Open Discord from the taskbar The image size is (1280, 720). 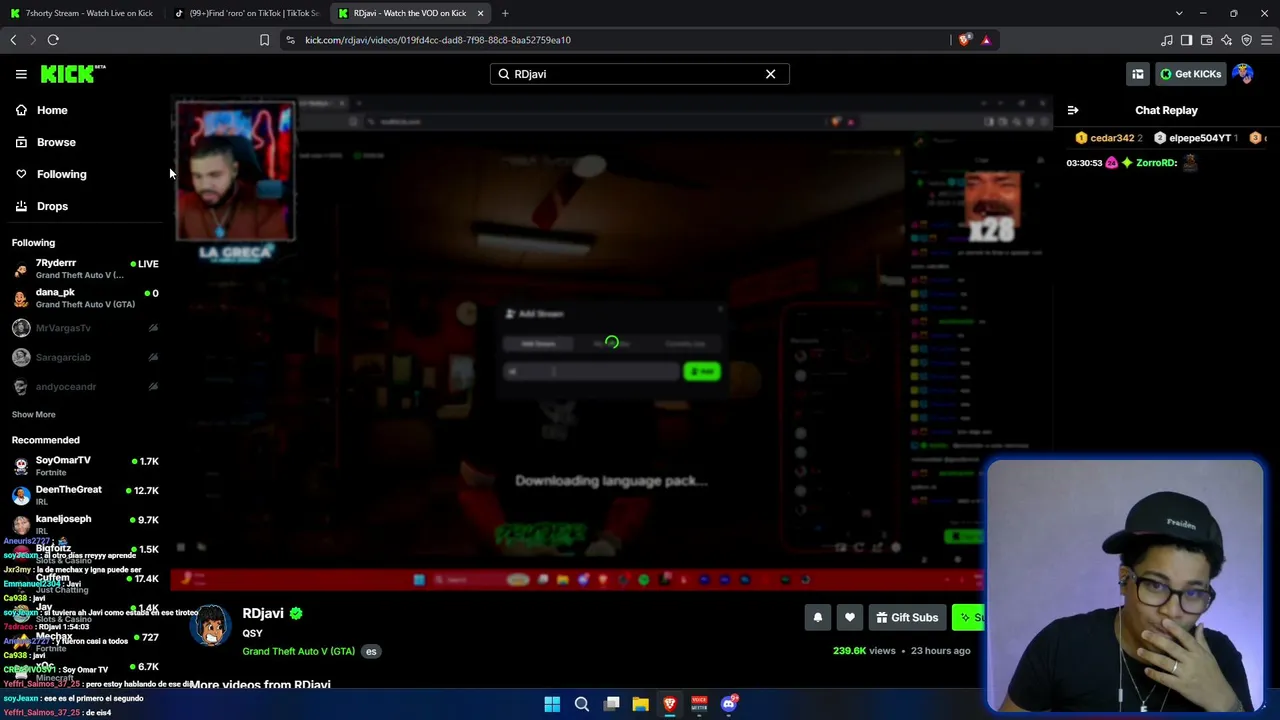[729, 704]
